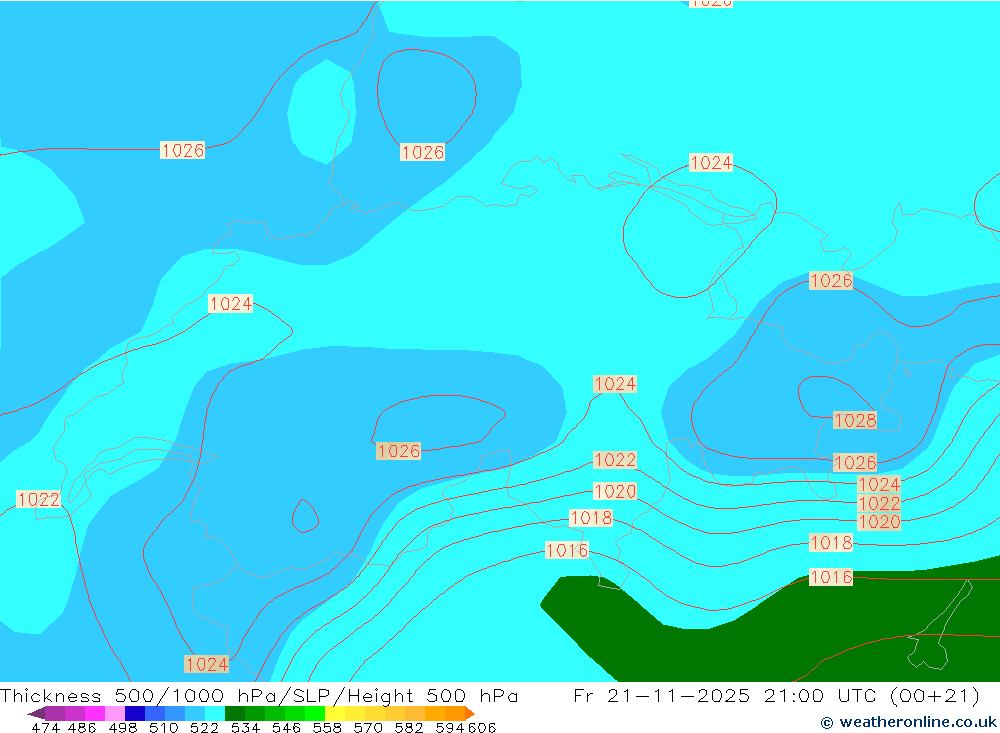Click the 606 value on the legend scale
The image size is (1000, 733).
481,728
